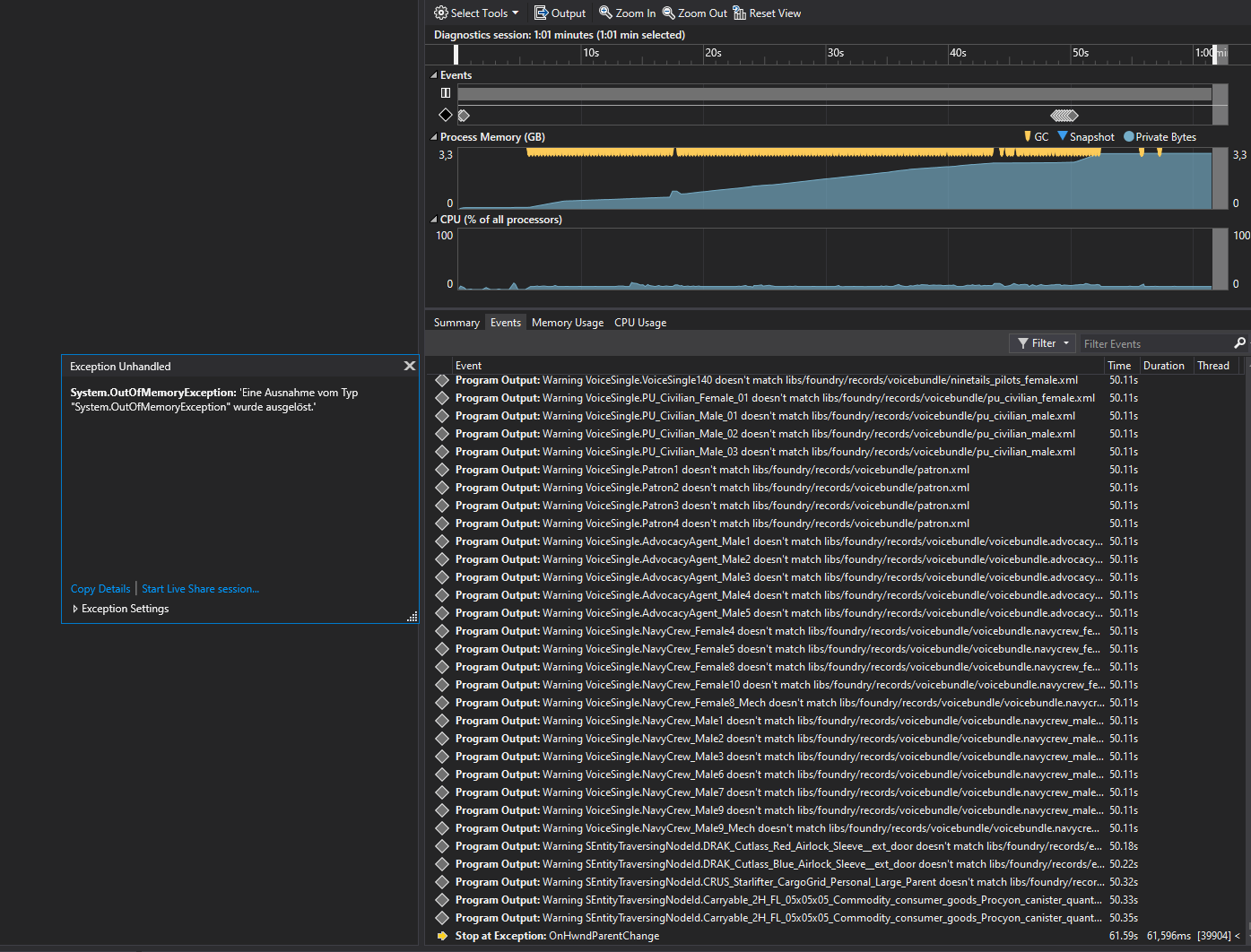Viewport: 1251px width, 952px height.
Task: Click diamond icon of NavyCrew_Male9_Mech event
Action: (442, 828)
